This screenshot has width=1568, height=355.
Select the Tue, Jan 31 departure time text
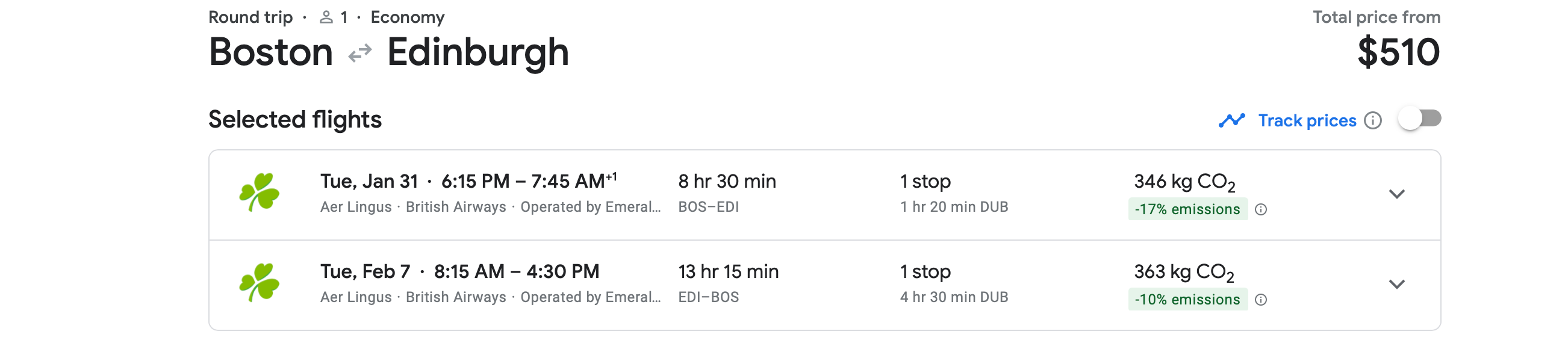528,181
